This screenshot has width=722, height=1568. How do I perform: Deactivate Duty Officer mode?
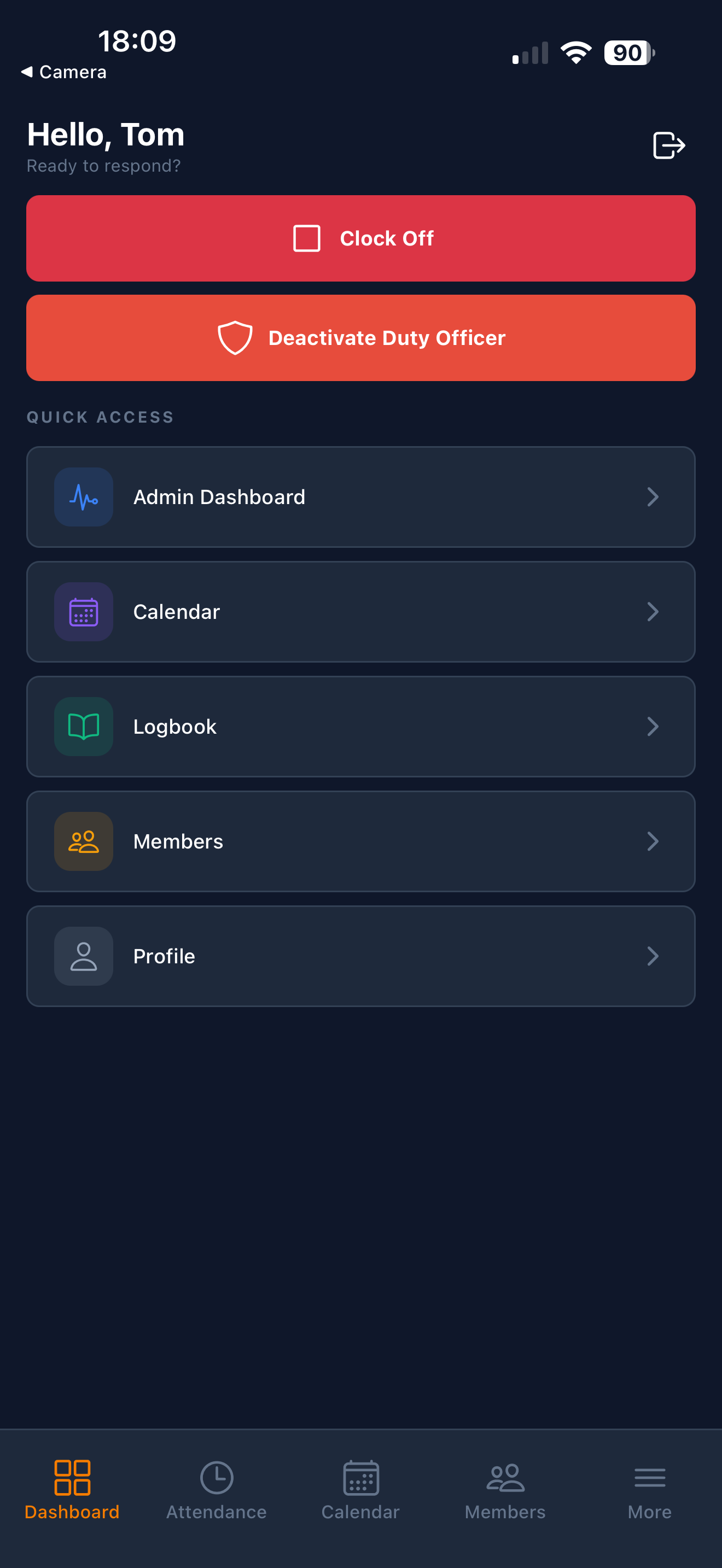point(361,338)
